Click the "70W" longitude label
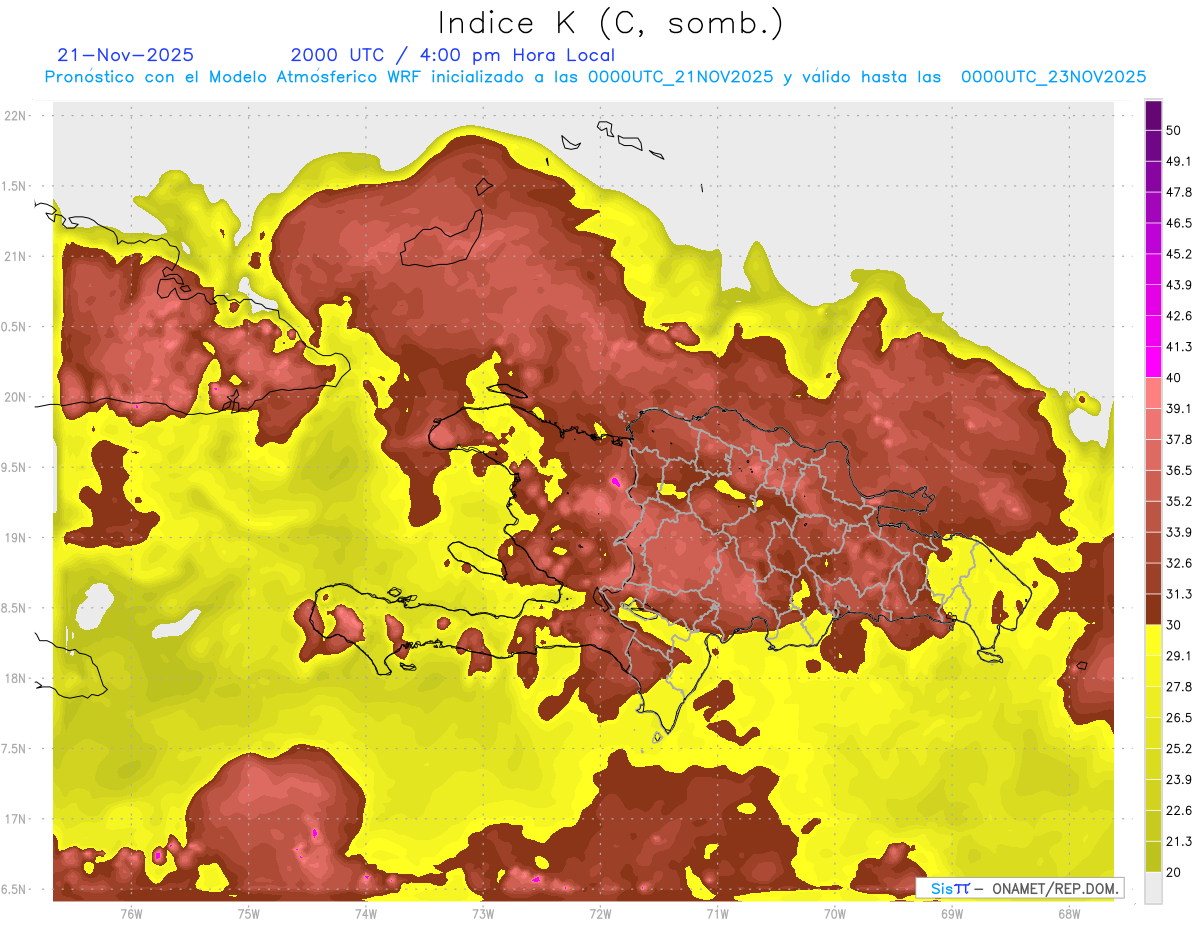The height and width of the screenshot is (927, 1200). coord(835,914)
